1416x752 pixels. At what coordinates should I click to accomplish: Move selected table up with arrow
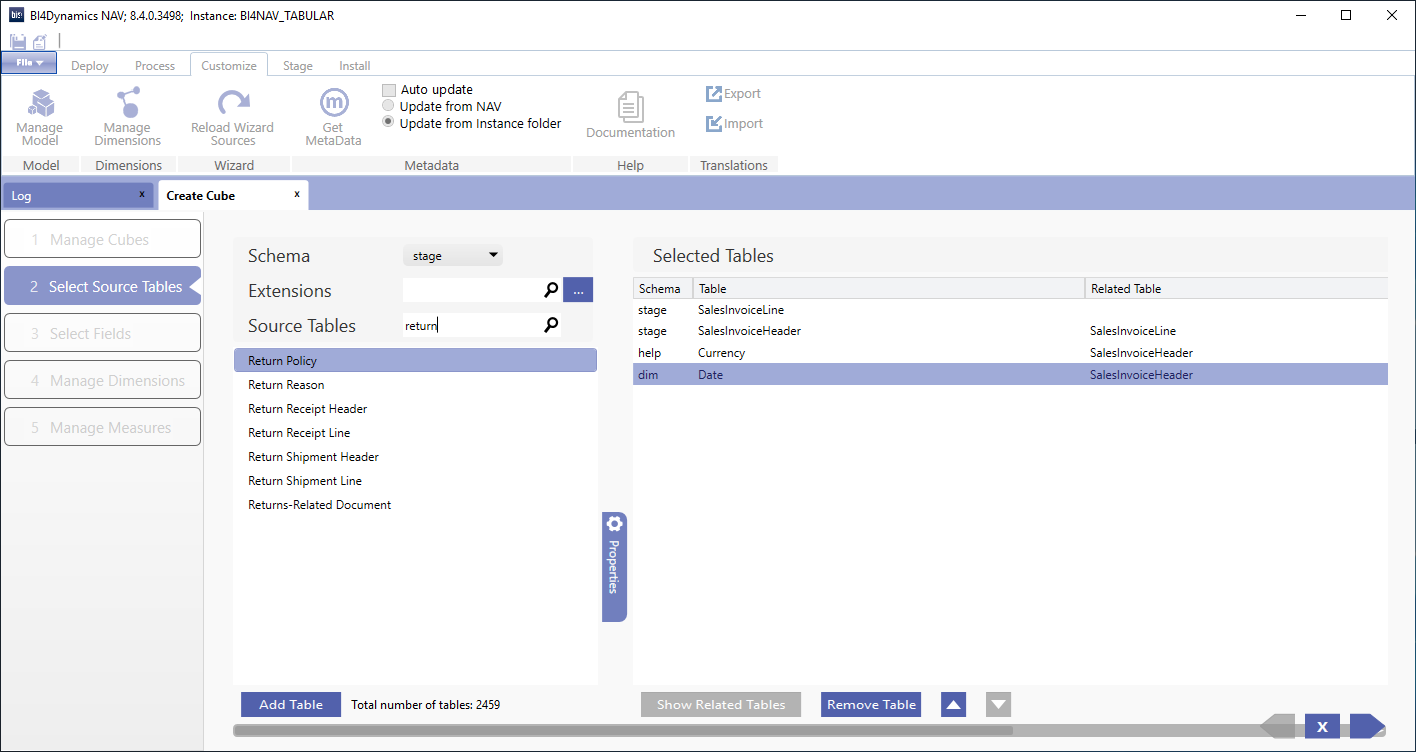pos(954,705)
